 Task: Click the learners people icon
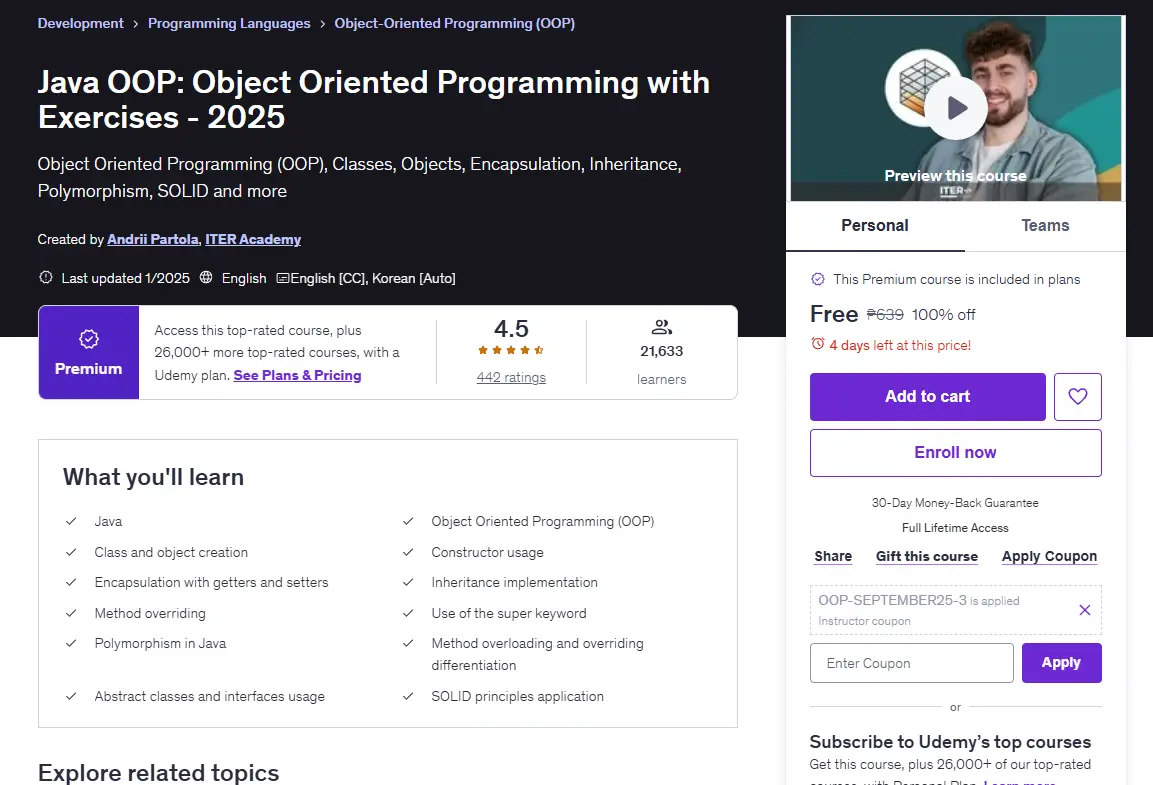[661, 327]
